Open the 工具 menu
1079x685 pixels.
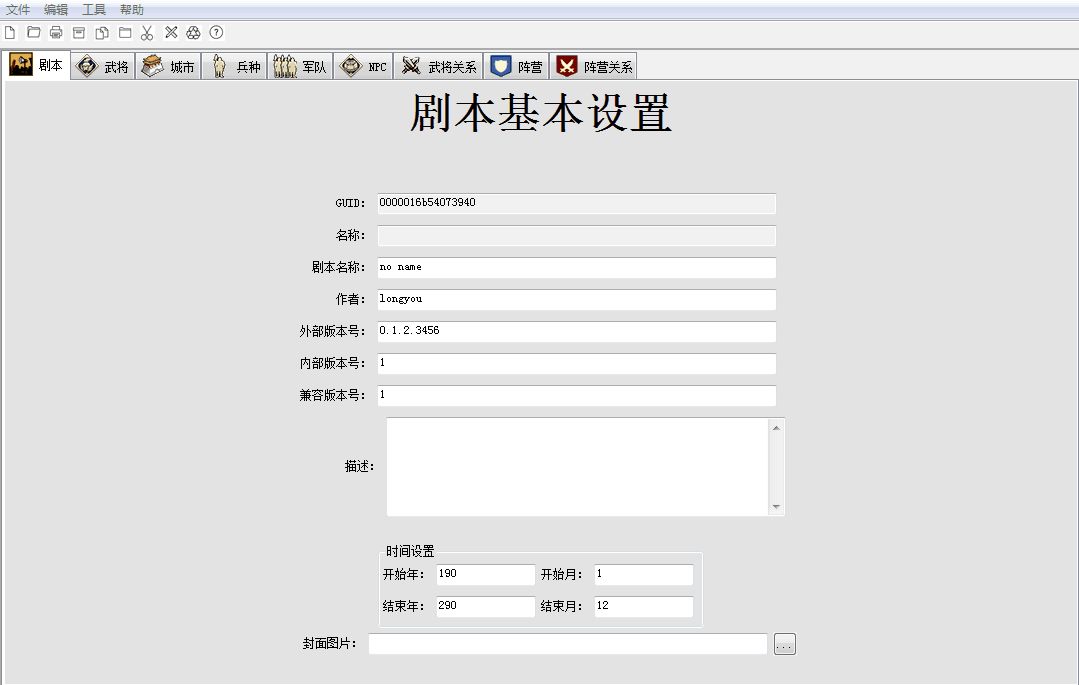94,10
